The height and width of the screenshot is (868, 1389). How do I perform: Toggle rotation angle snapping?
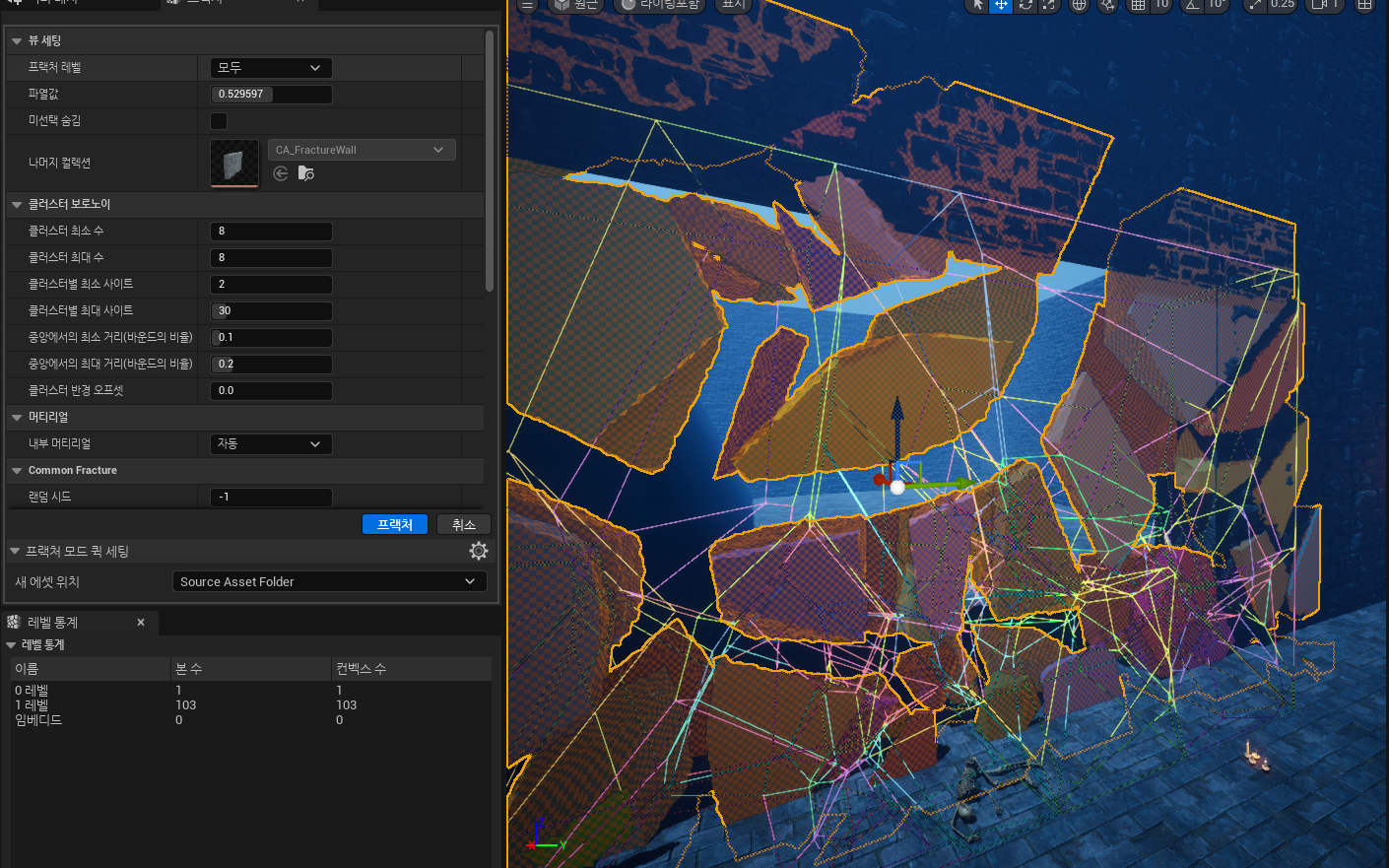pyautogui.click(x=1192, y=5)
